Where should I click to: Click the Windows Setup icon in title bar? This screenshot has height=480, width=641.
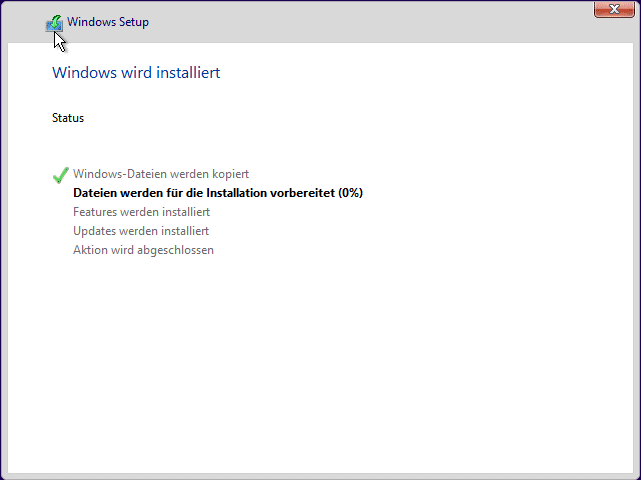tap(54, 23)
